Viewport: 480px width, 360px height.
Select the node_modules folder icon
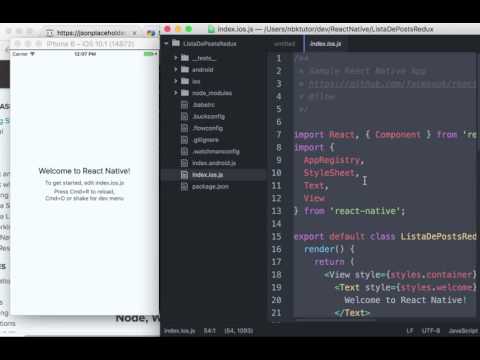(x=185, y=93)
